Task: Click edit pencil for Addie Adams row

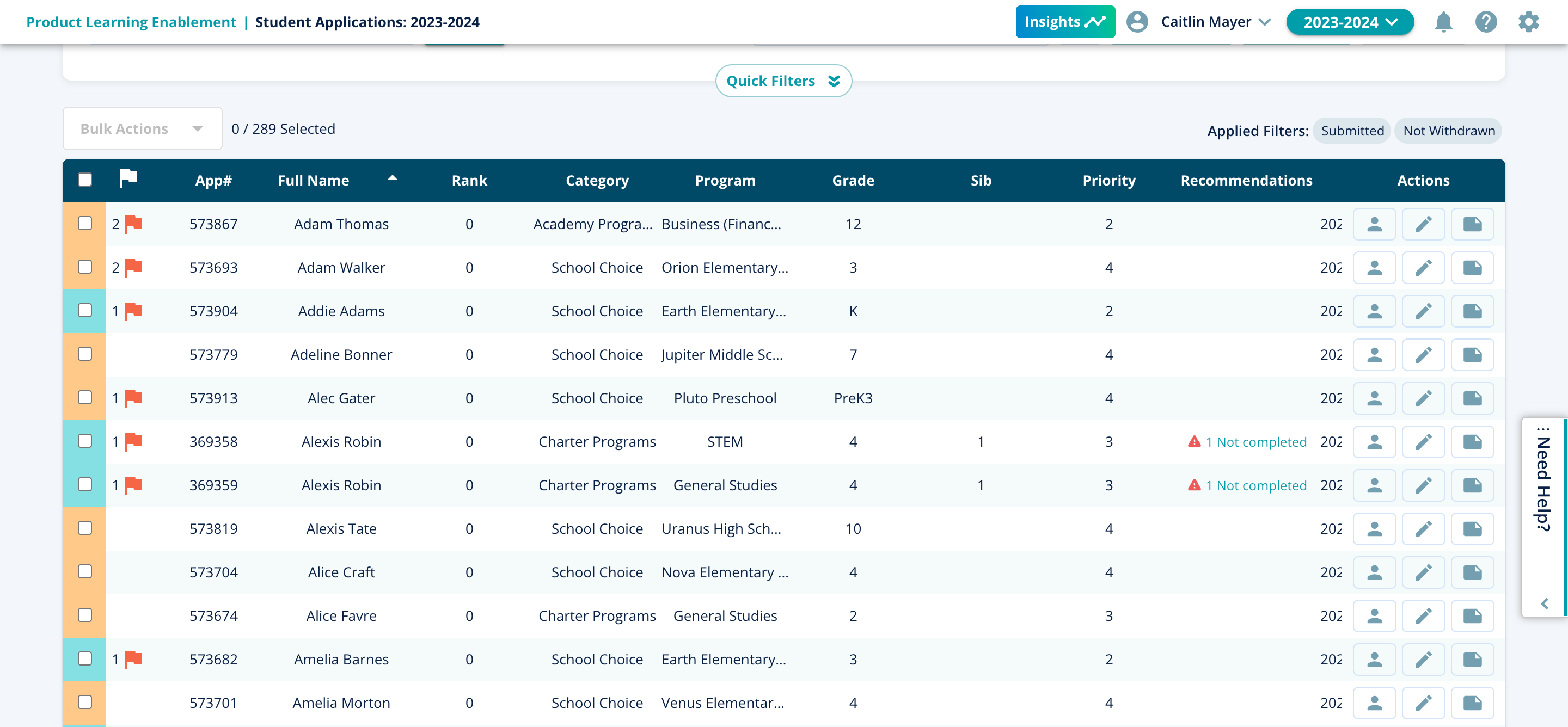Action: [x=1423, y=311]
